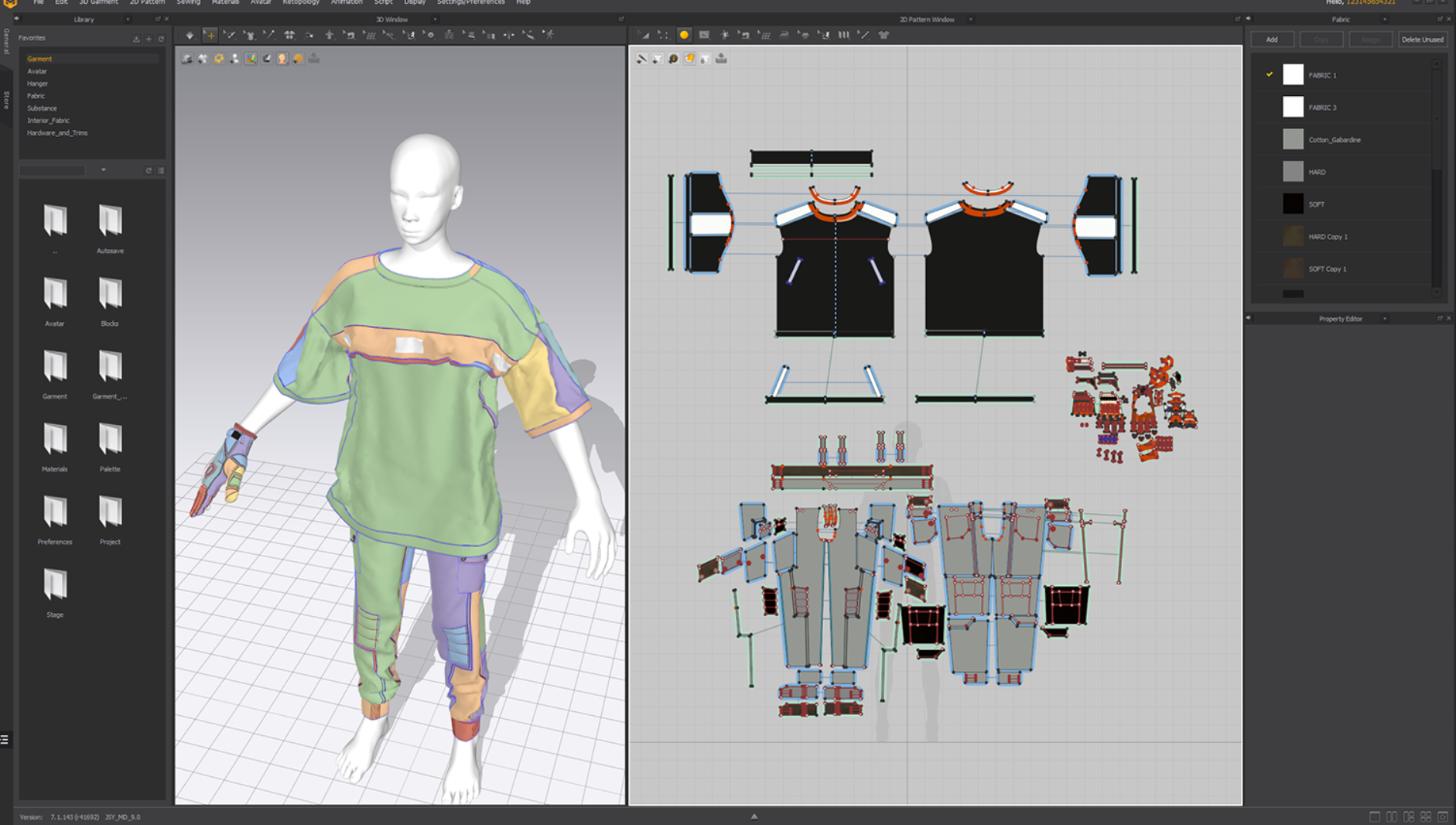Open the Library search field dropdown arrow
This screenshot has height=825, width=1456.
point(103,170)
